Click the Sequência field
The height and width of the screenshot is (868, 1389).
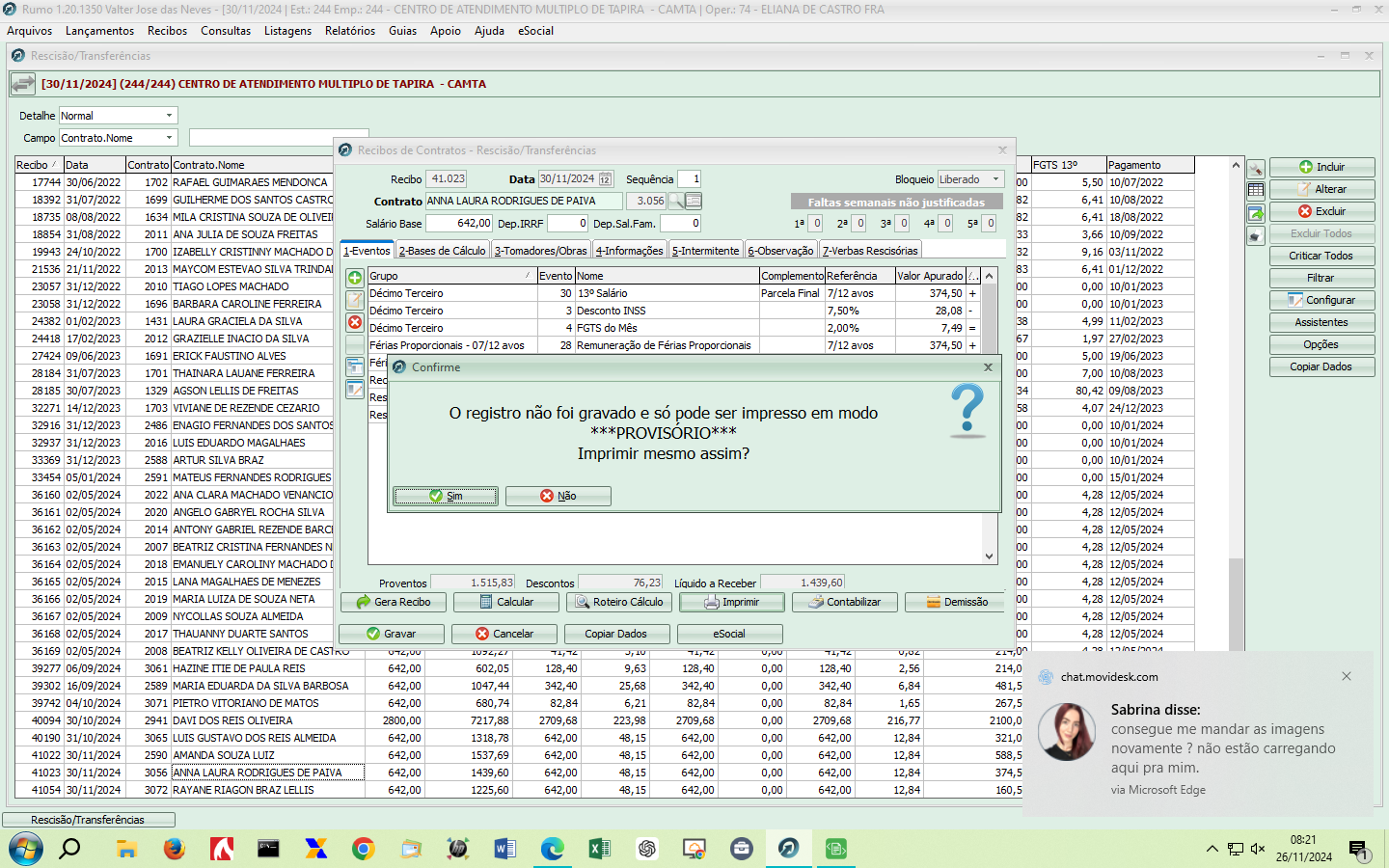[x=689, y=179]
